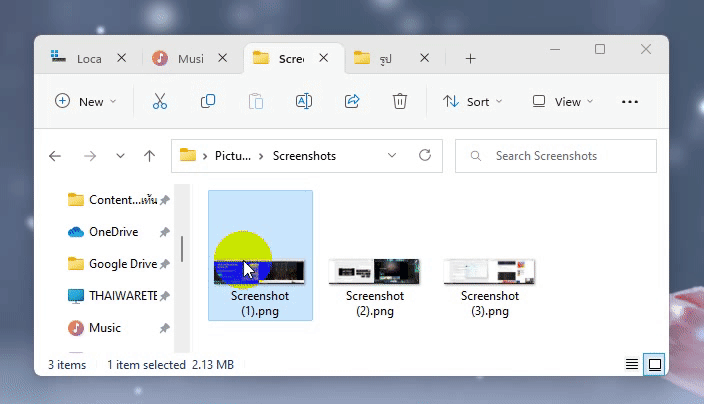Viewport: 704px width, 404px height.
Task: Click pin icon beside Google Drive
Action: click(165, 264)
